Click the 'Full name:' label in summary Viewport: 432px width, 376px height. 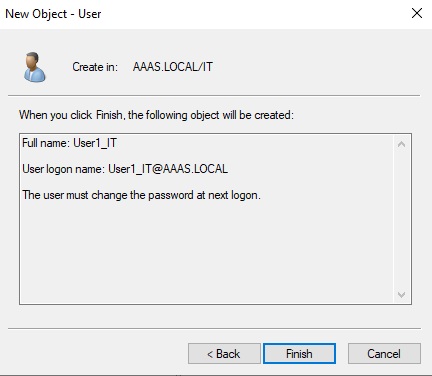[46, 143]
